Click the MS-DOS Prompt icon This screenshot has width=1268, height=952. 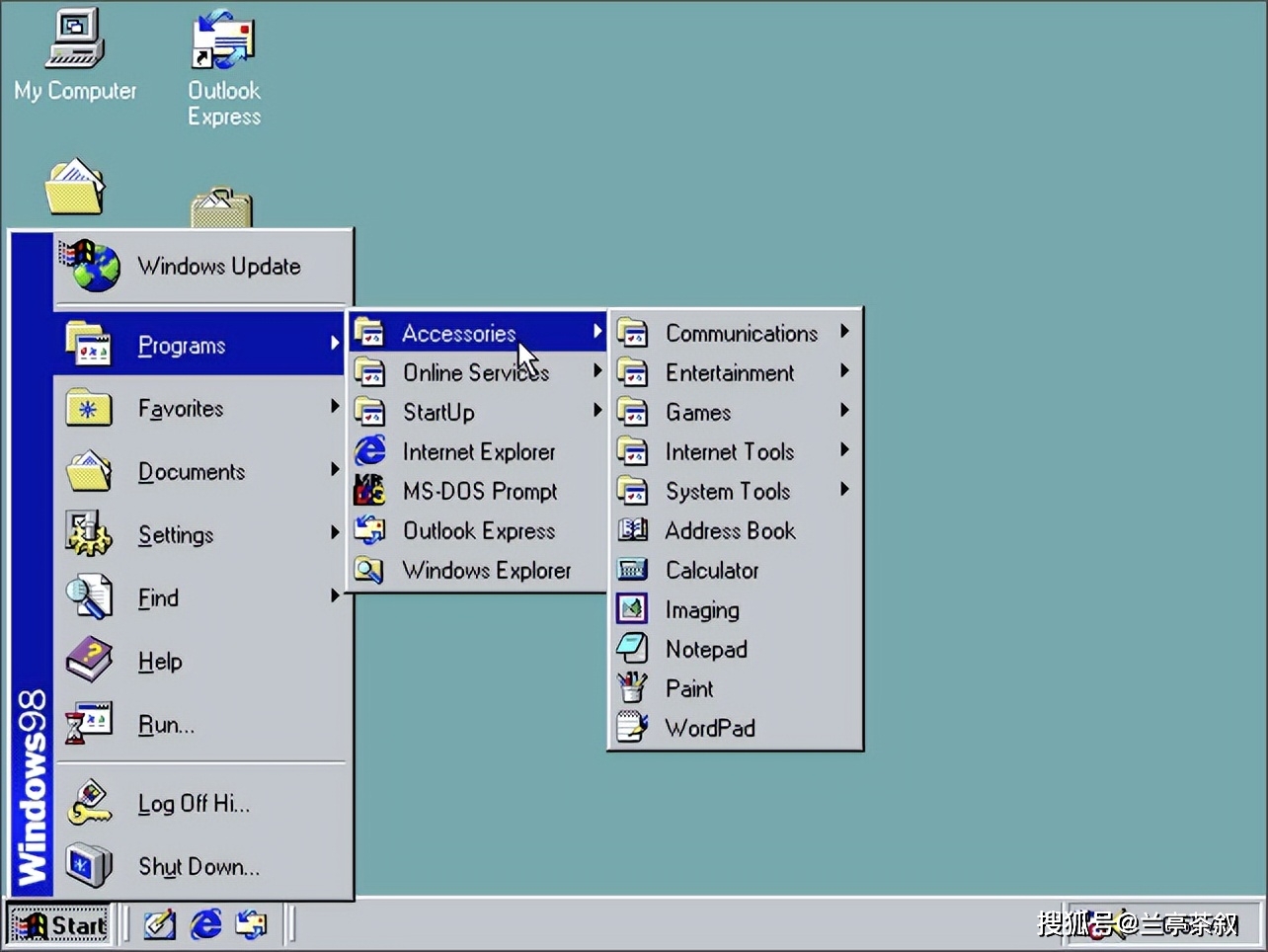pyautogui.click(x=370, y=491)
